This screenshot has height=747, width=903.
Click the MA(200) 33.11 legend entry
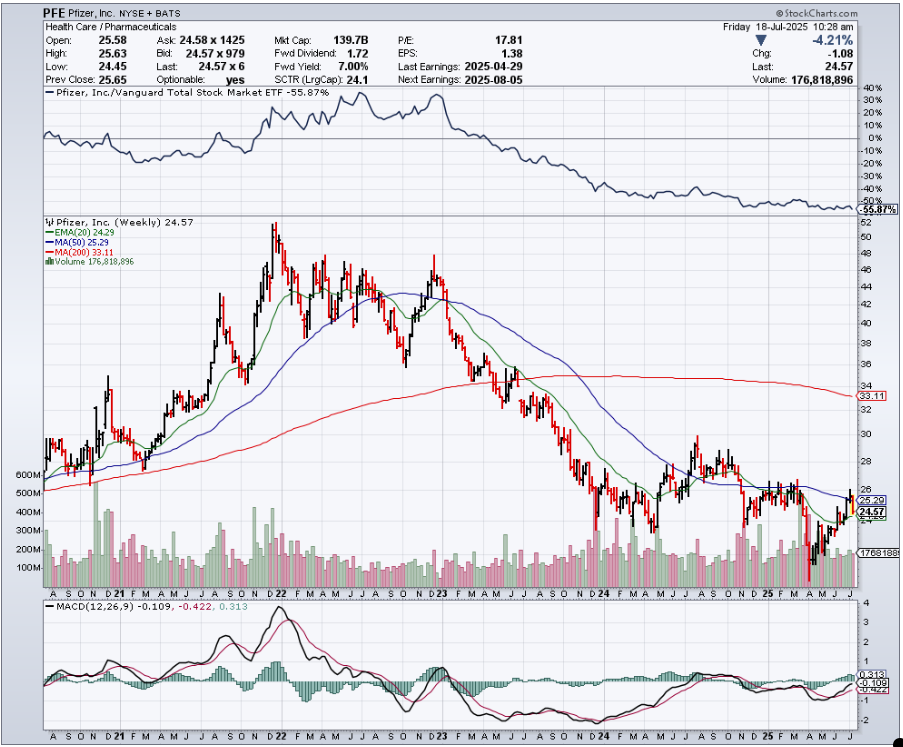[79, 252]
